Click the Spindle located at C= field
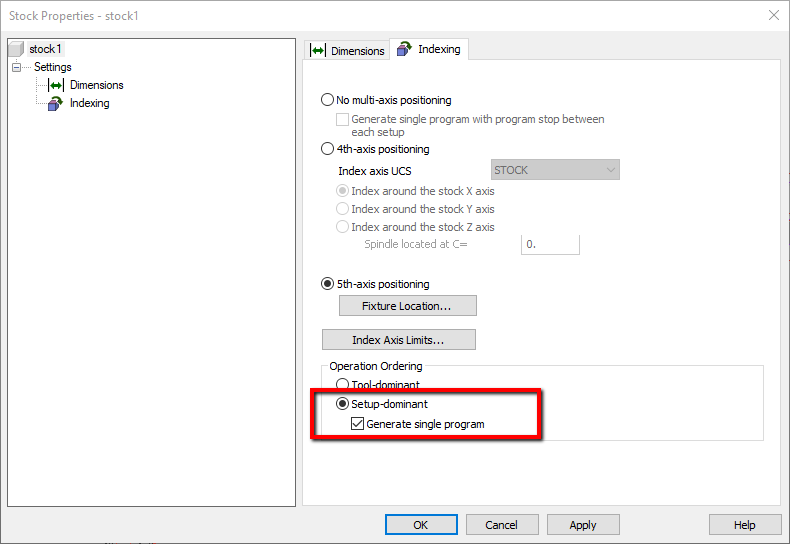Screen dimensions: 790x544 [550, 244]
